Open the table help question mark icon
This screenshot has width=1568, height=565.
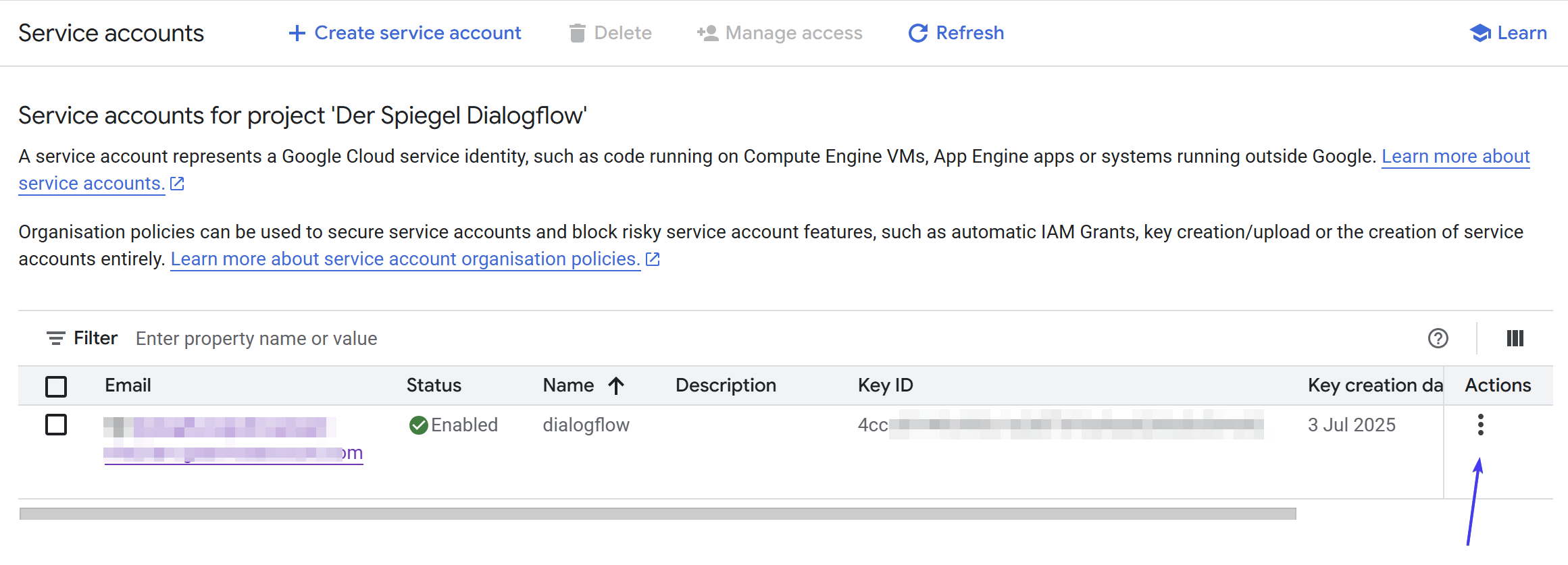point(1438,338)
